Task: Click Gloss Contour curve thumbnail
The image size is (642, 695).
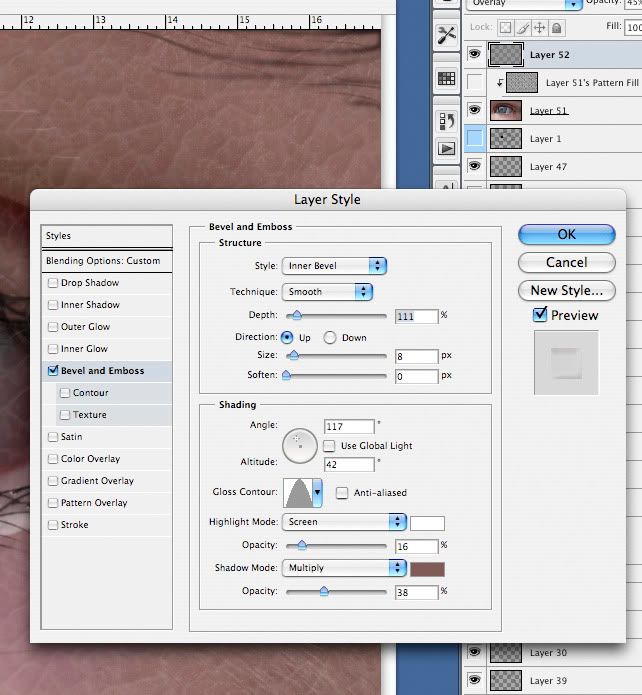Action: click(298, 492)
